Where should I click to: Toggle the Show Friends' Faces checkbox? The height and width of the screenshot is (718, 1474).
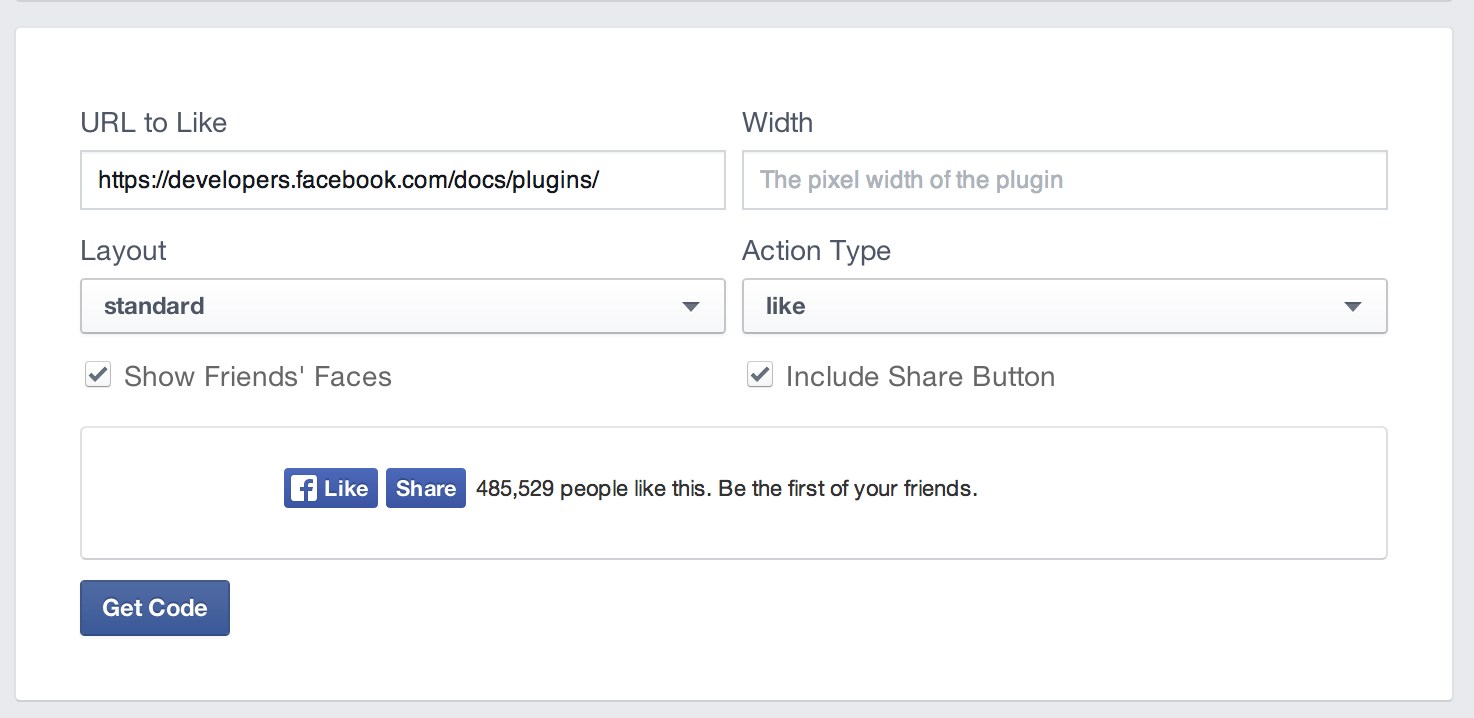click(98, 375)
